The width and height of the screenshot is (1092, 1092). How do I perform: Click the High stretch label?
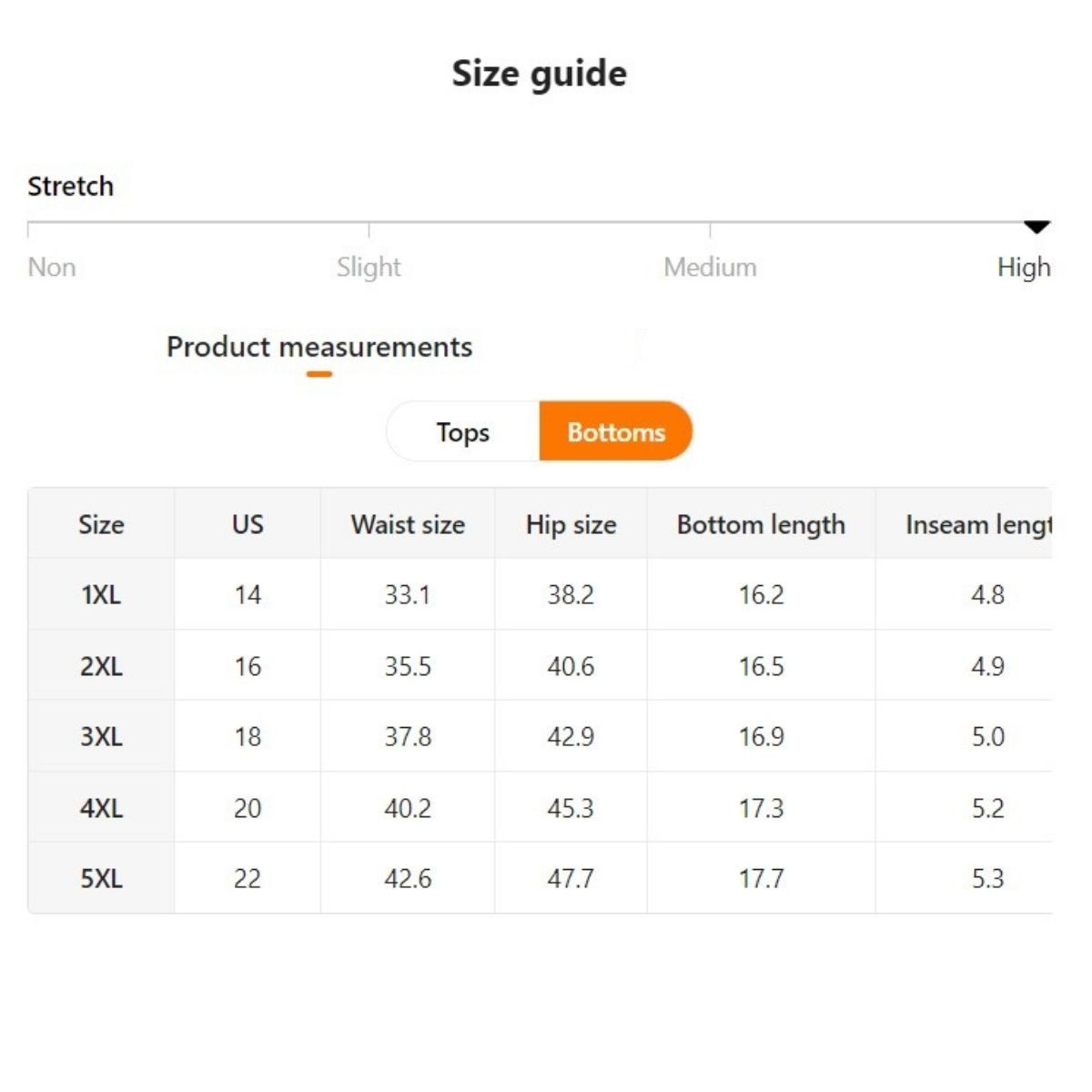click(x=1024, y=267)
